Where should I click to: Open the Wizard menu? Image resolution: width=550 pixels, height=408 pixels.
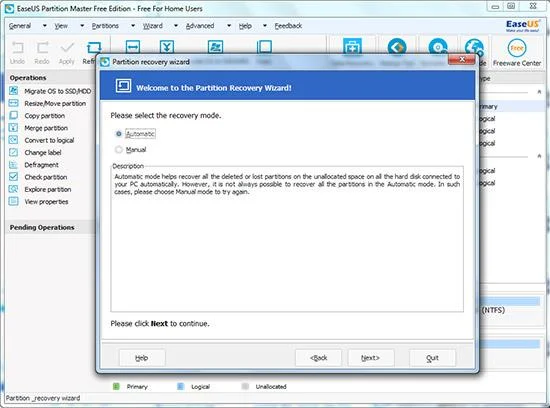pos(153,26)
